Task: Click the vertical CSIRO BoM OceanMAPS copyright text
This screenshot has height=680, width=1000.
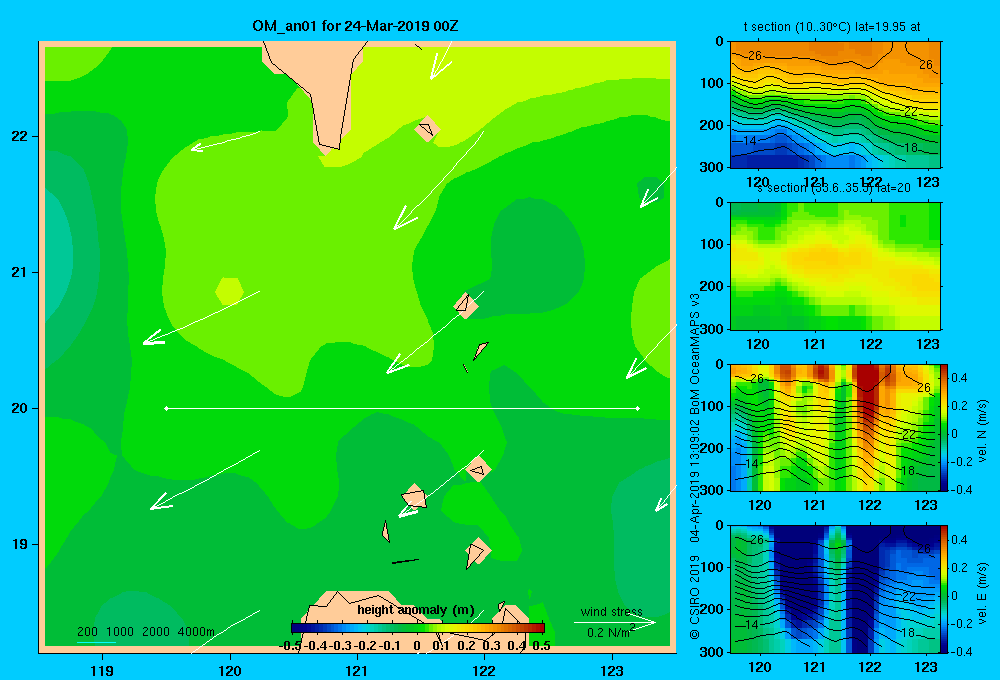Action: click(x=695, y=466)
